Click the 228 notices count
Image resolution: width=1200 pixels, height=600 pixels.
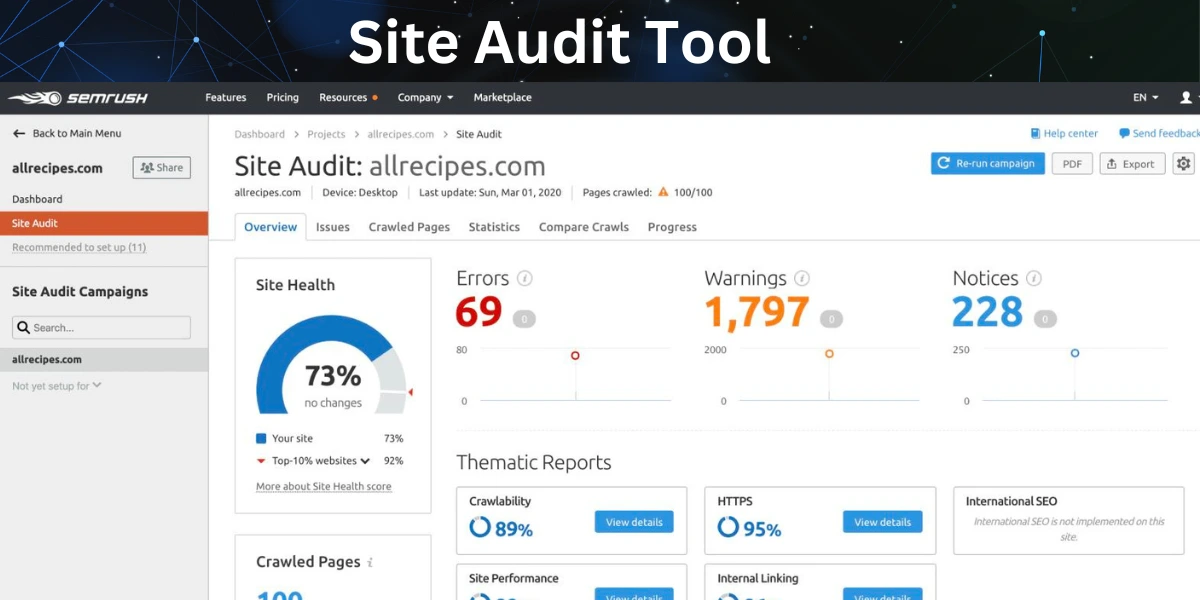988,313
